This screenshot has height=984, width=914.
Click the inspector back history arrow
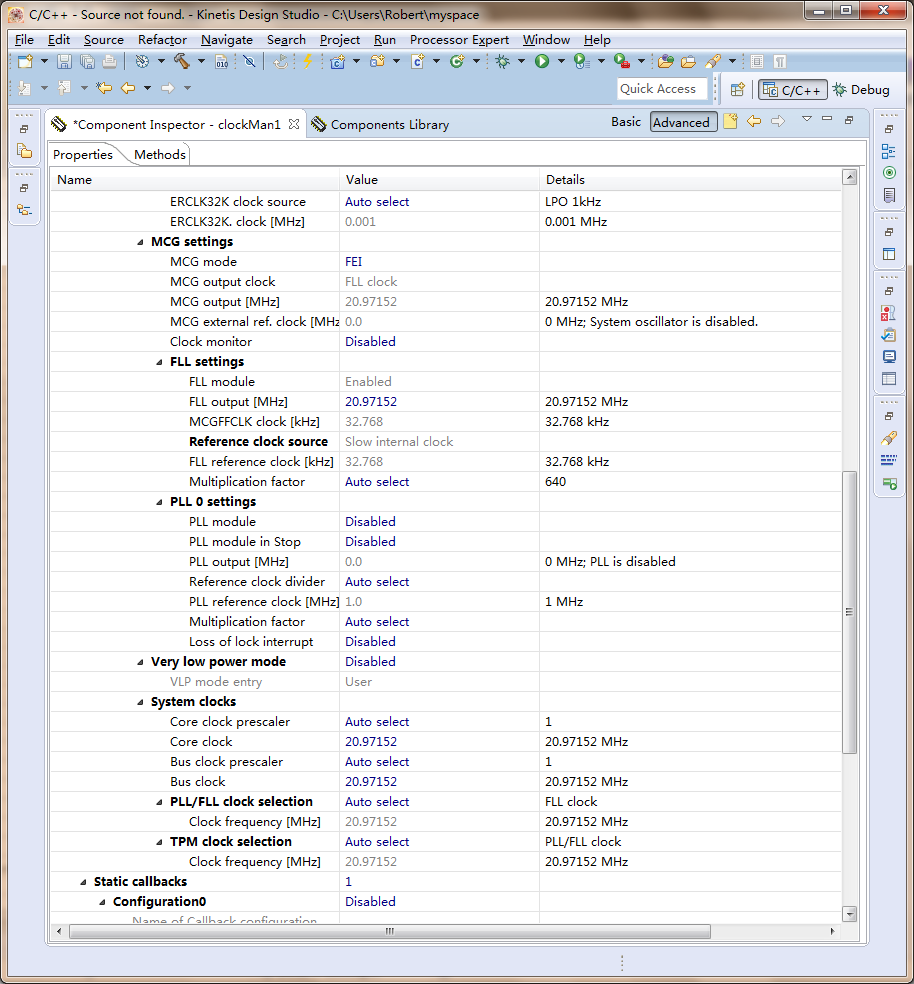click(754, 121)
